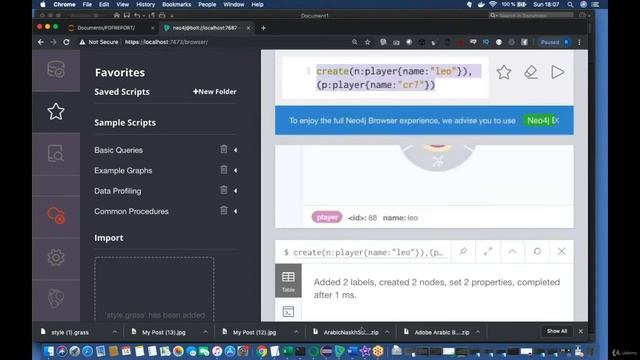Expand result frame to fullscreen
The image size is (640, 360).
click(488, 251)
